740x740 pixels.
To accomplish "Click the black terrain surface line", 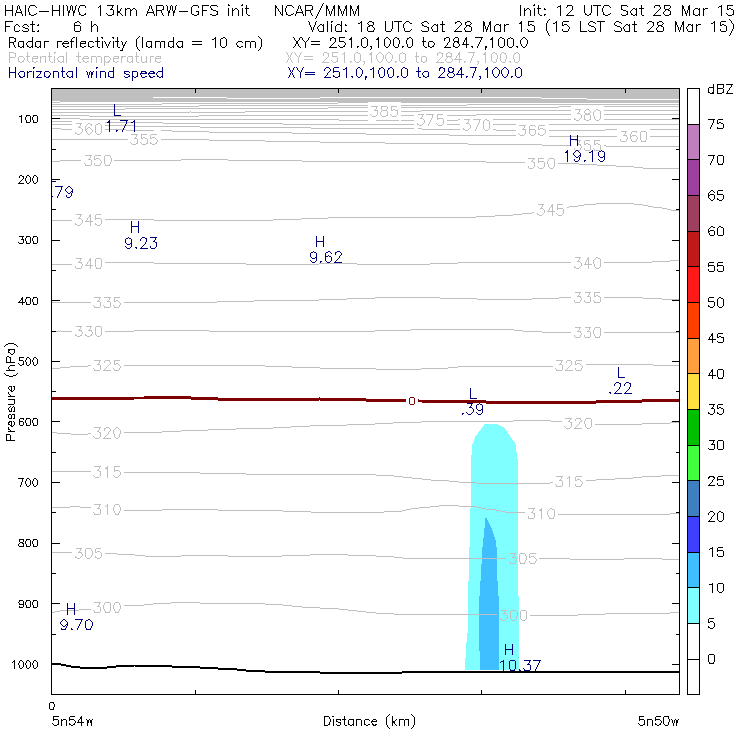I will 365,671.
